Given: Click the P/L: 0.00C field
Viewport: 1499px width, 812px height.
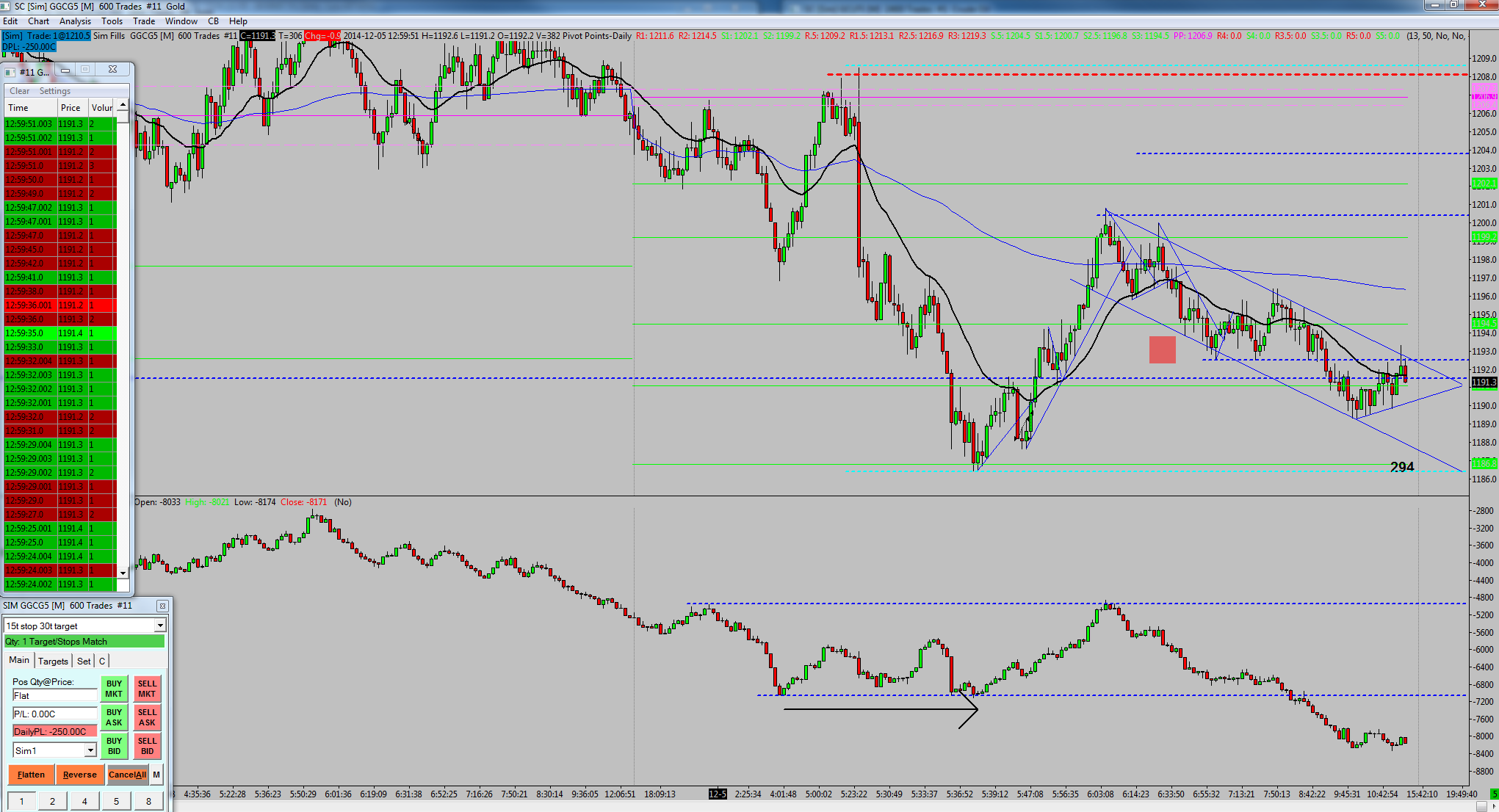Looking at the screenshot, I should click(x=55, y=714).
